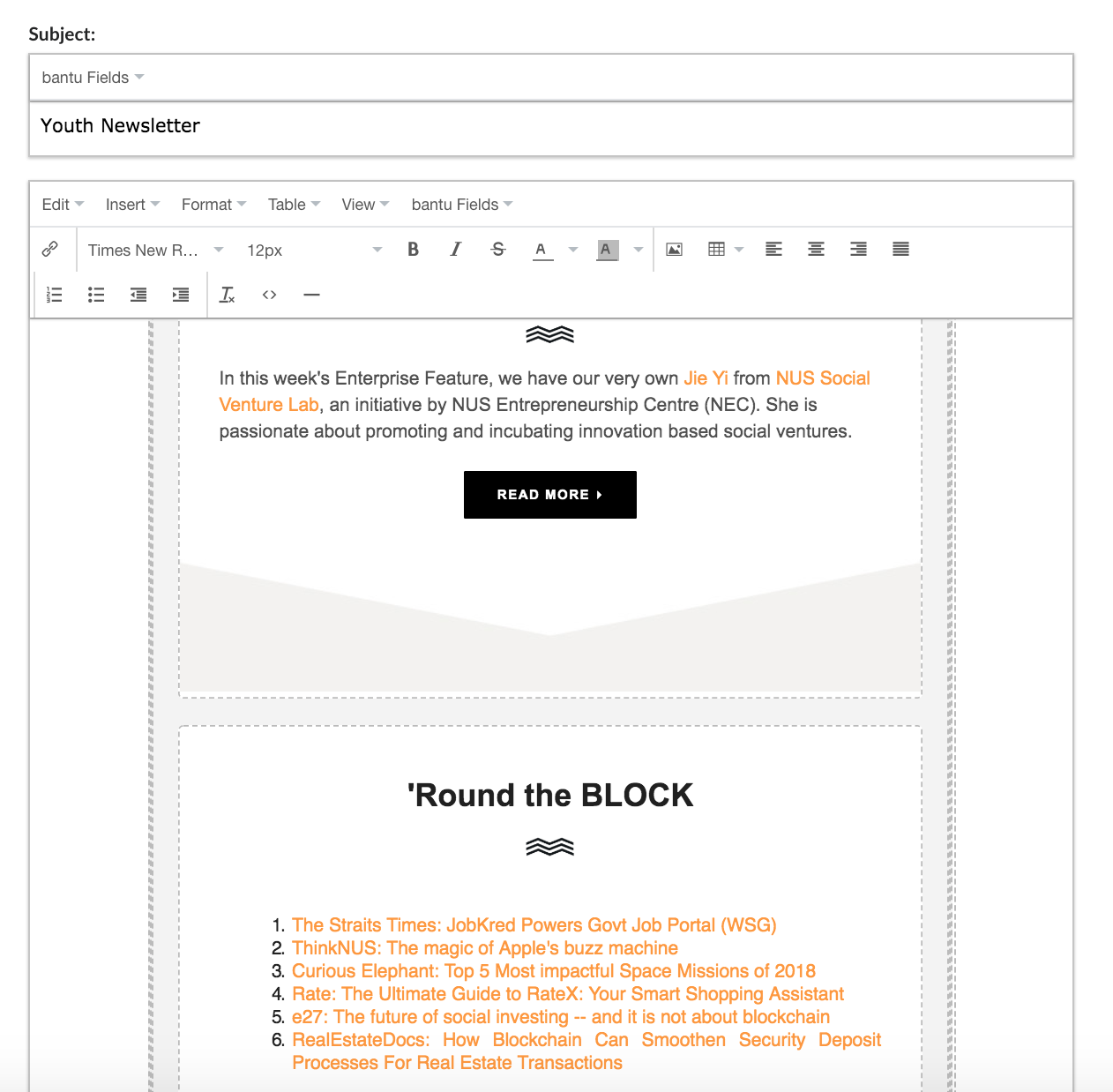Click the READ MORE button

[x=550, y=495]
